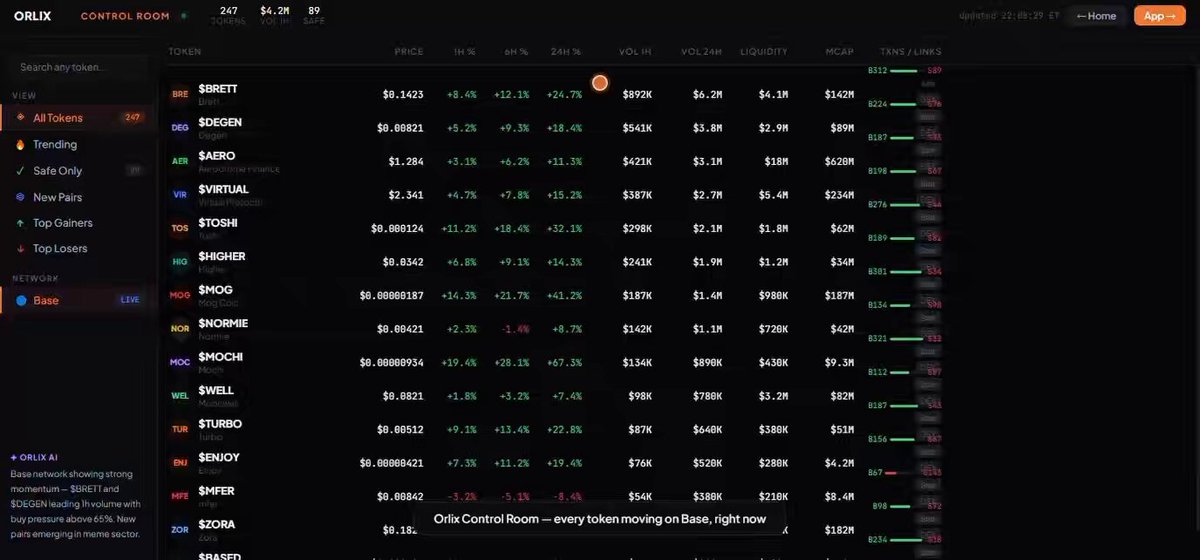This screenshot has width=1200, height=560.
Task: Click the -8.4% 24H value of $MFER
Action: (566, 496)
